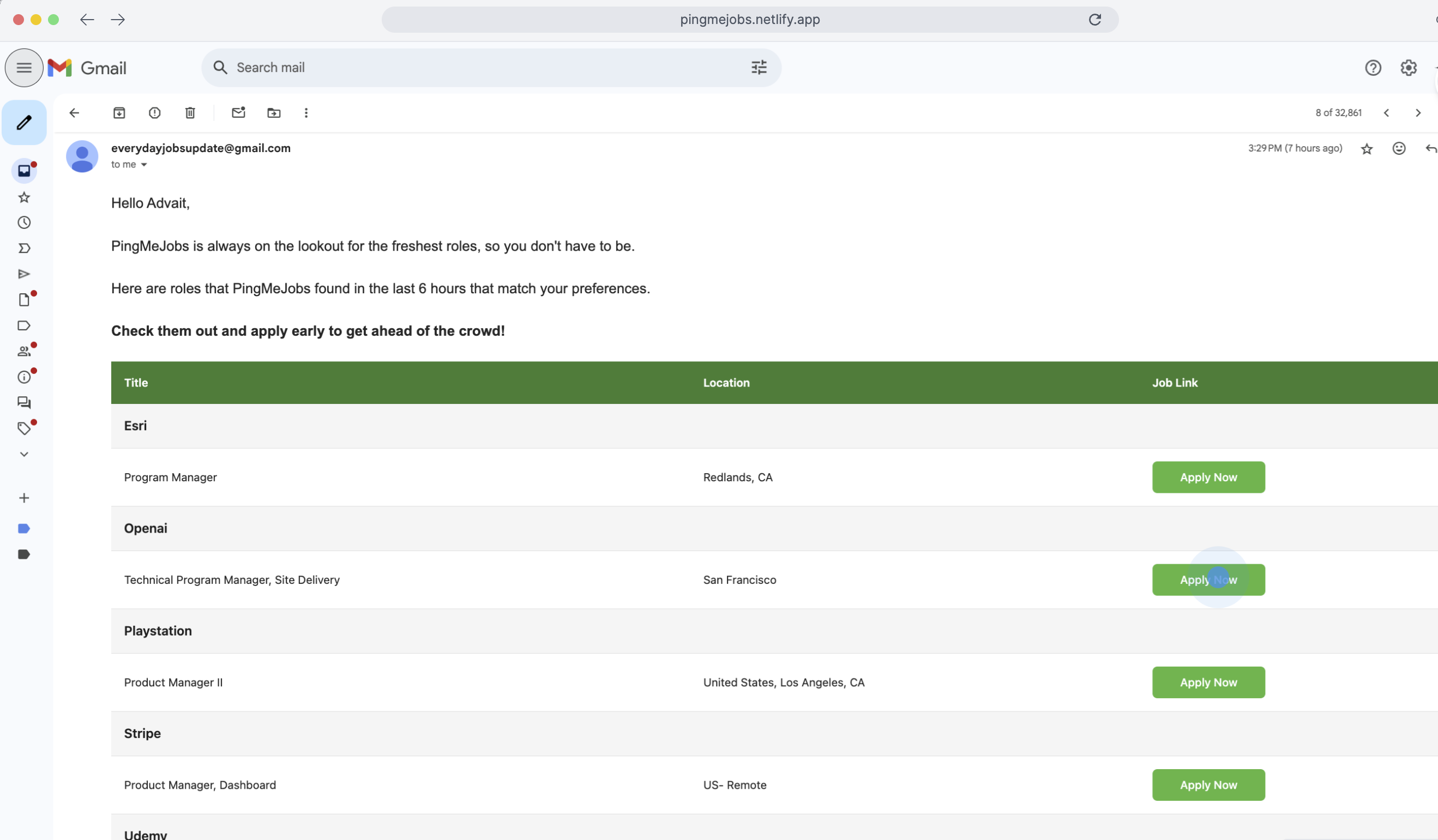Compose a new email with pencil button
Image resolution: width=1438 pixels, height=840 pixels.
24,123
